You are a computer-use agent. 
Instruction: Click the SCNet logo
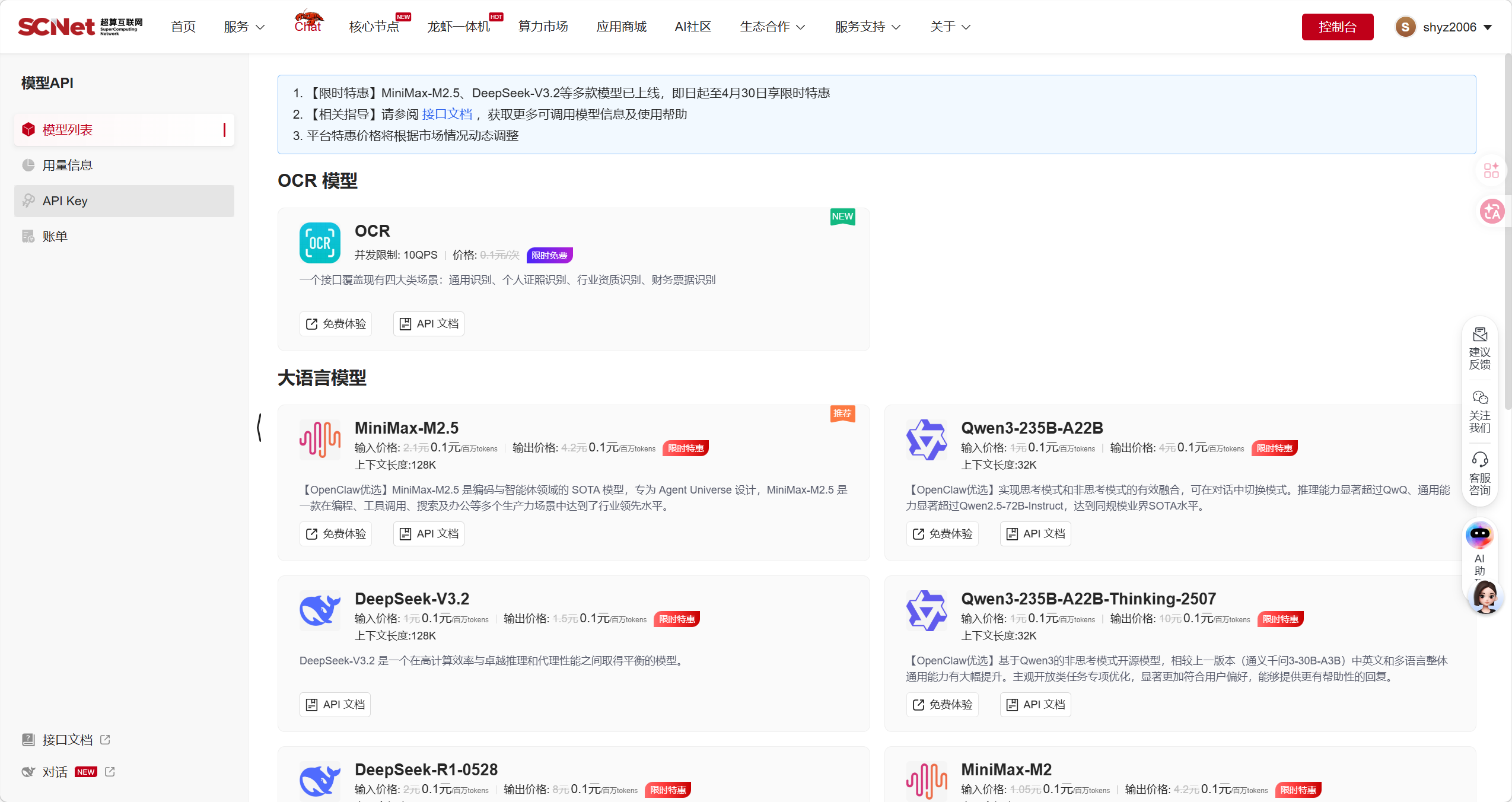[80, 27]
